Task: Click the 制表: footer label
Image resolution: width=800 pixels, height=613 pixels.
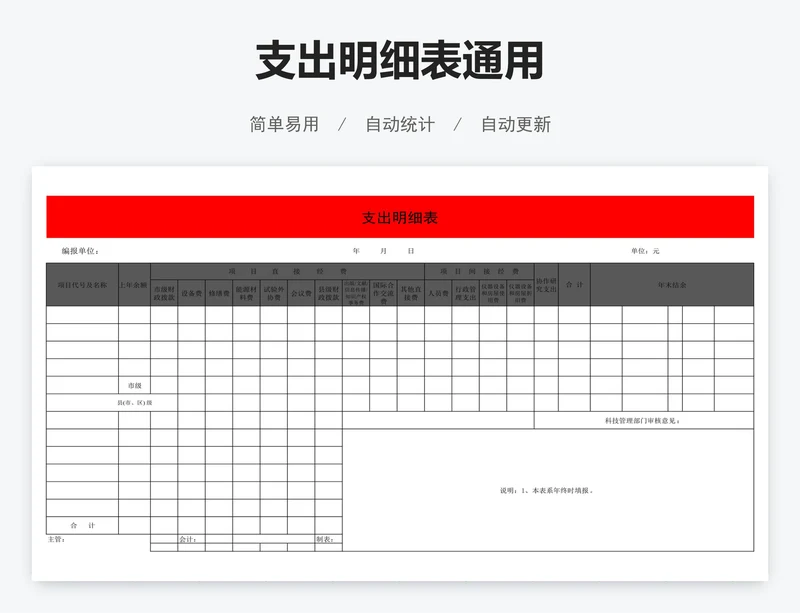Action: pos(324,540)
